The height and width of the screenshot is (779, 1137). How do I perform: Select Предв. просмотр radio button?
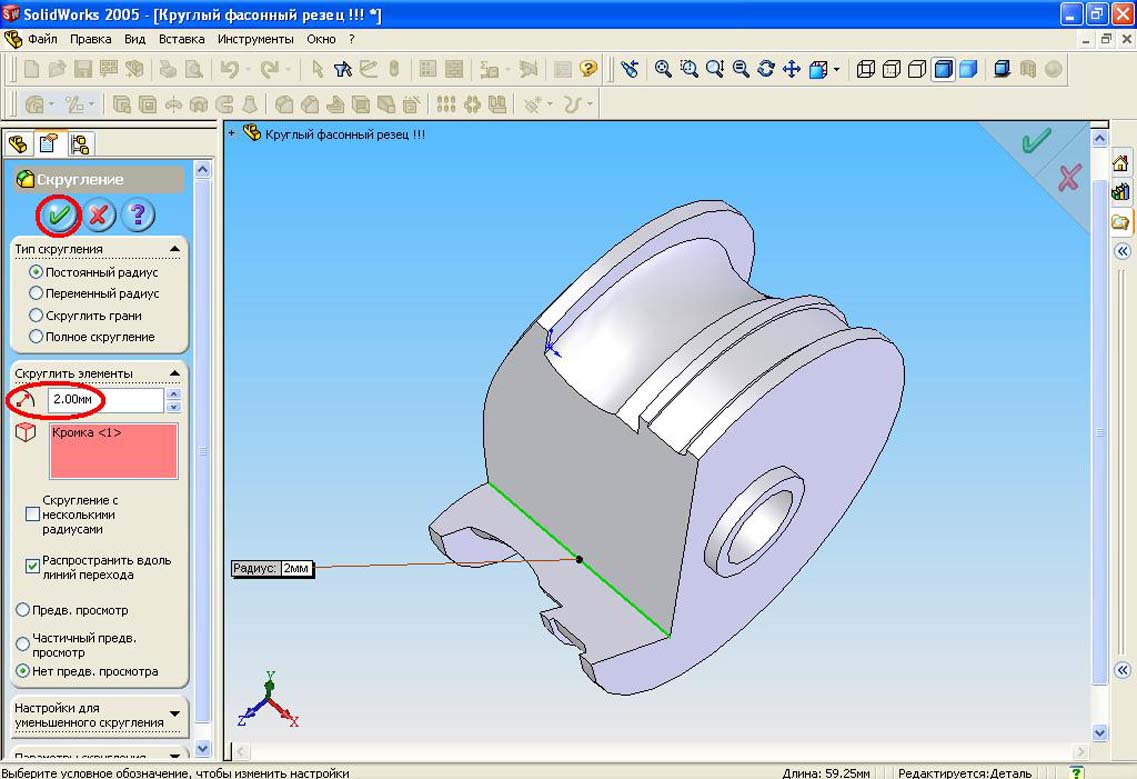coord(22,610)
